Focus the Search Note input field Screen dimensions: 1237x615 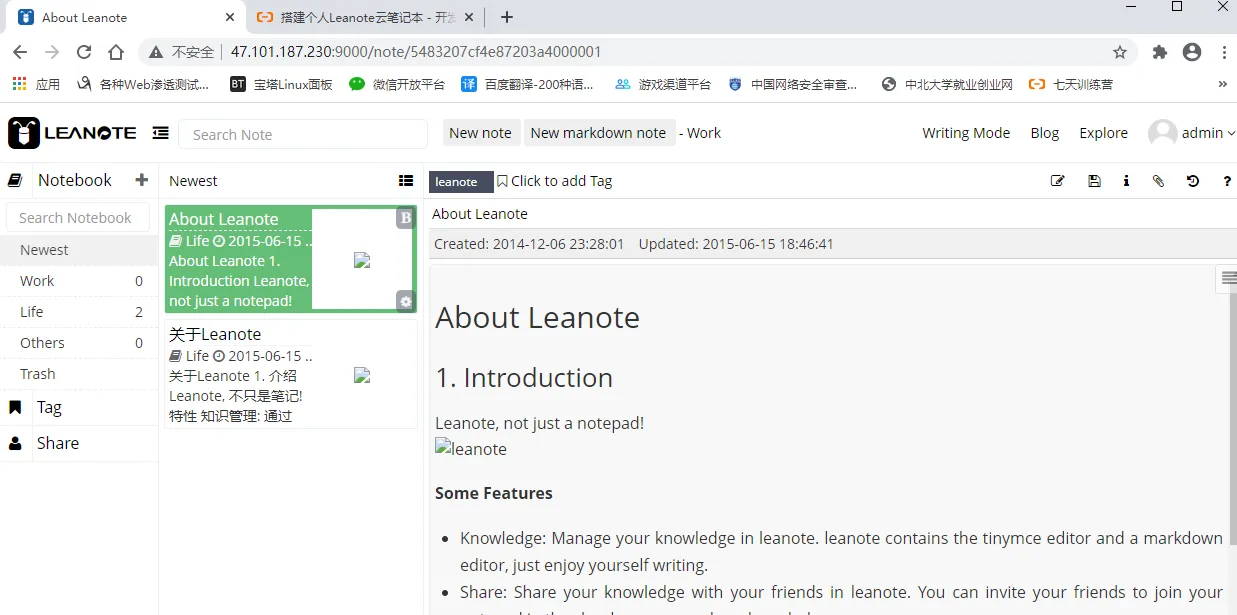(302, 134)
